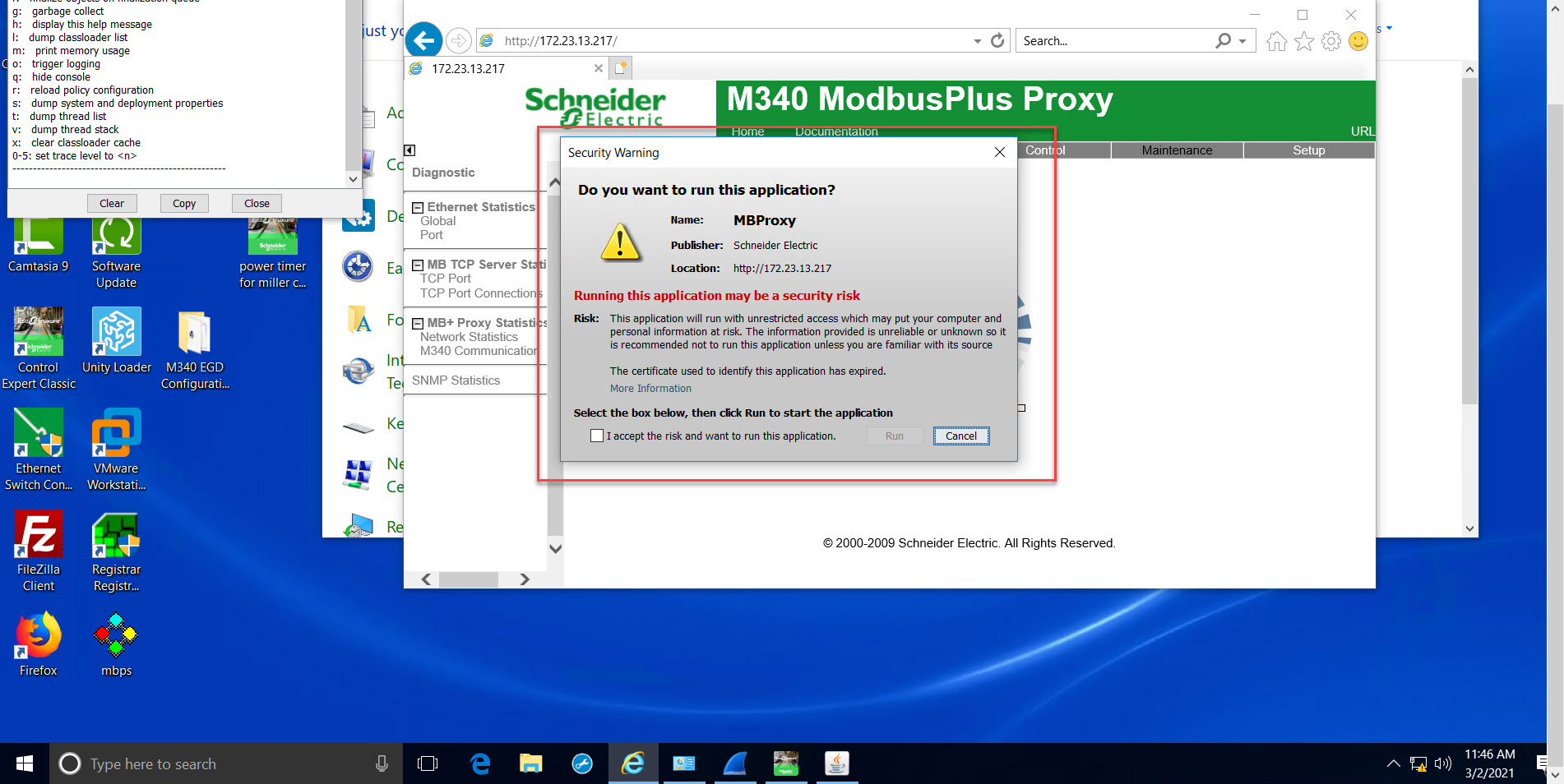Image resolution: width=1564 pixels, height=784 pixels.
Task: Open the FileZilla Client desktop icon
Action: (x=38, y=551)
